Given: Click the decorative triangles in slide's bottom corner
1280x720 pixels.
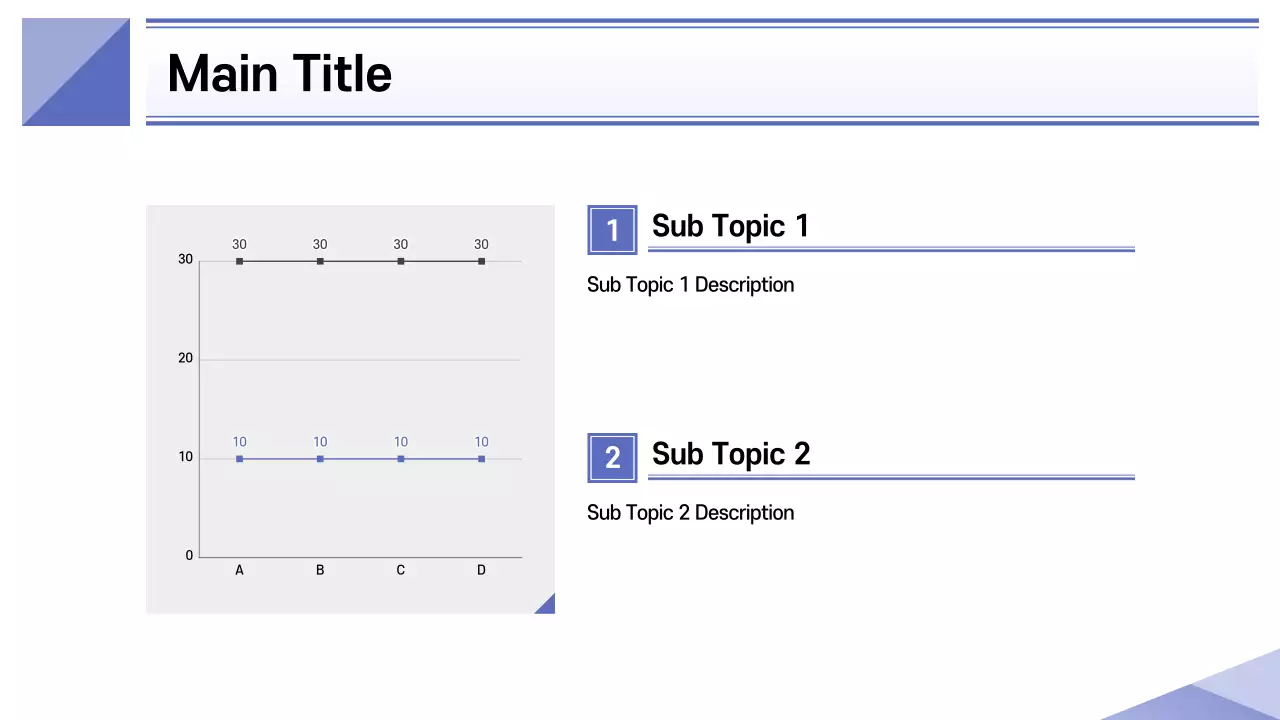Looking at the screenshot, I should 1215,692.
